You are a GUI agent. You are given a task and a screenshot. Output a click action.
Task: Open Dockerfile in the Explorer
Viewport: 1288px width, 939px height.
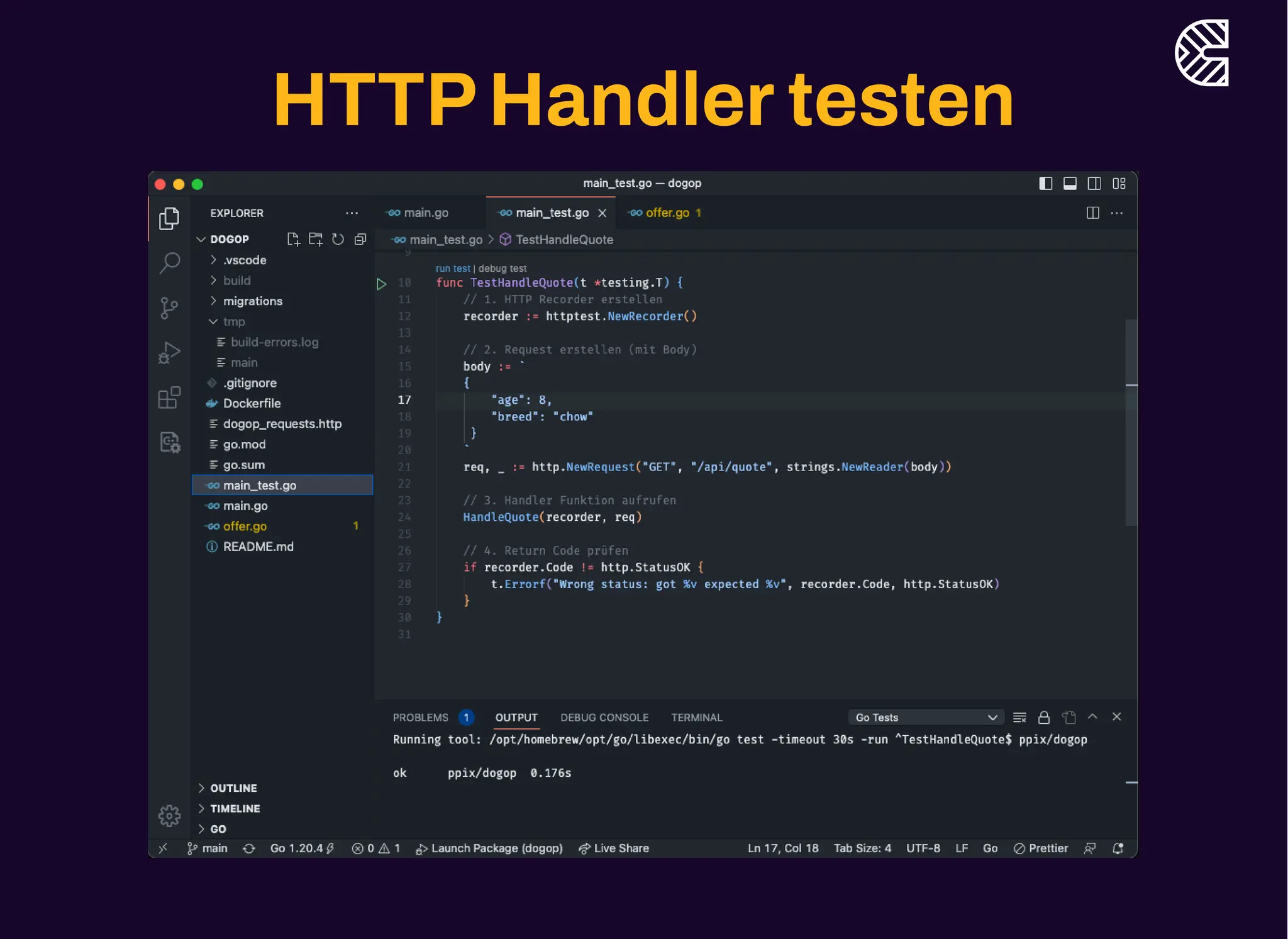282,403
